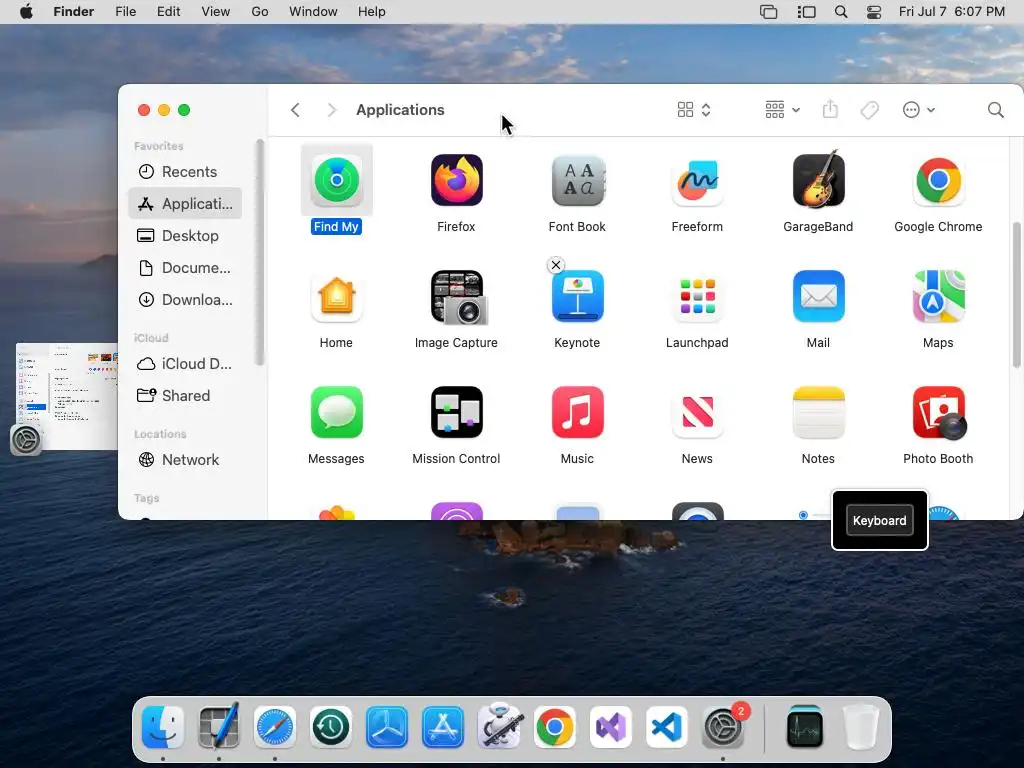Open Finder from the Dock
Image resolution: width=1024 pixels, height=768 pixels.
pyautogui.click(x=163, y=727)
